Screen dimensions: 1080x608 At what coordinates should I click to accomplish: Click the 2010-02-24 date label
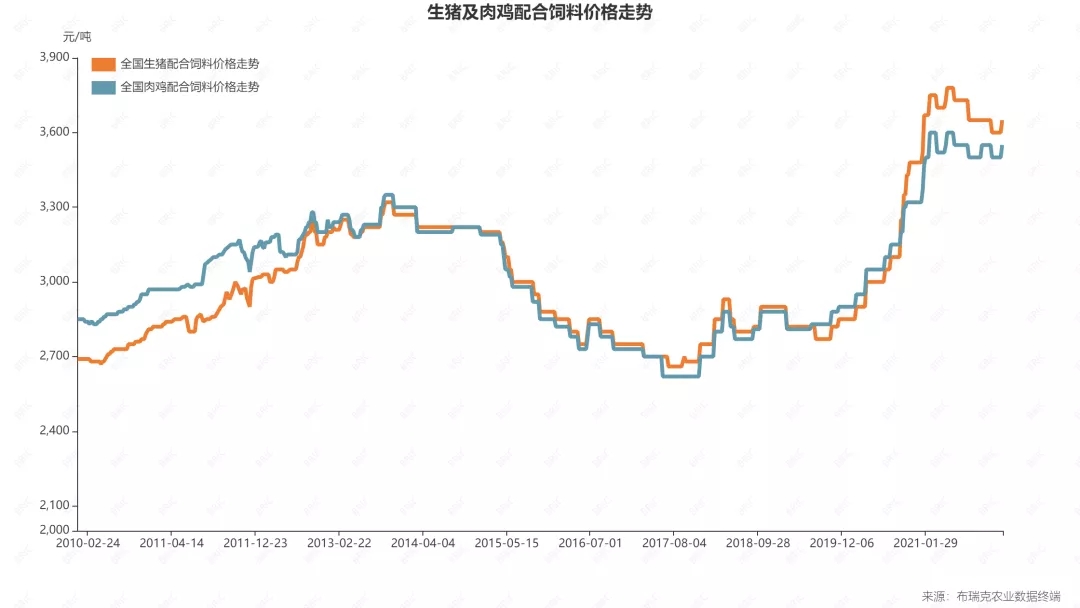(x=87, y=543)
